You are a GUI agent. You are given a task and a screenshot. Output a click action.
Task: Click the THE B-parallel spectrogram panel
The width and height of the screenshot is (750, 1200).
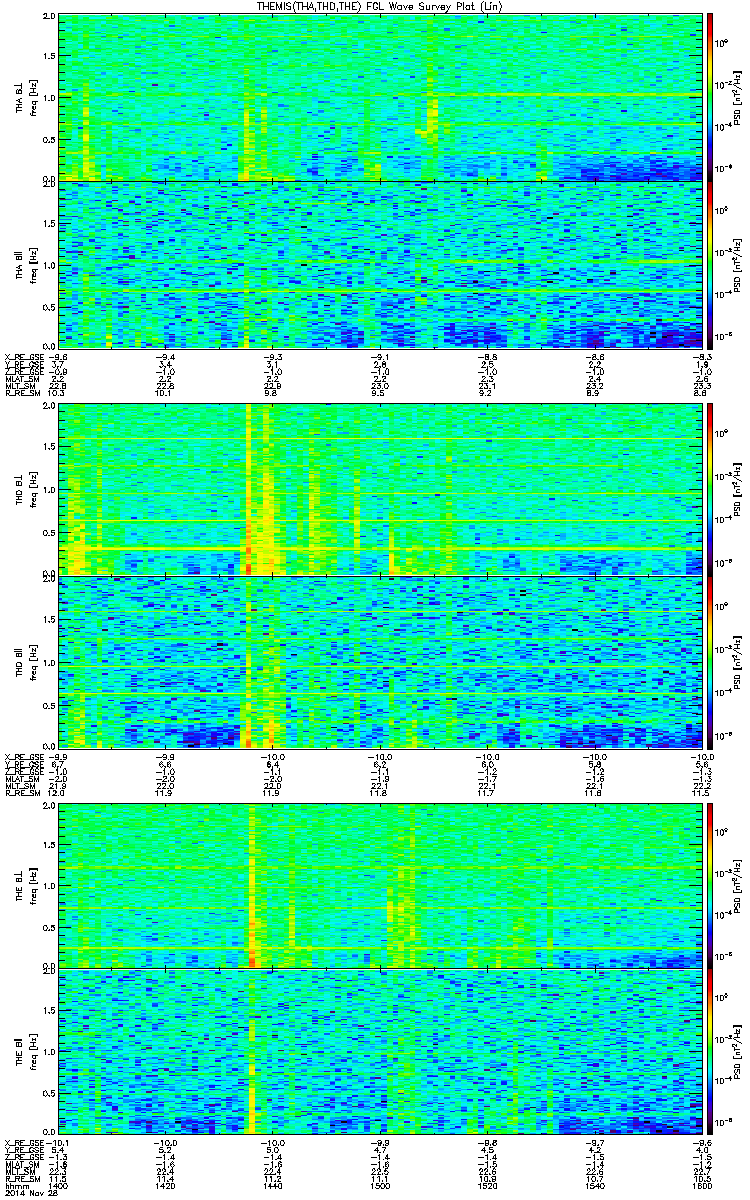coord(380,1051)
